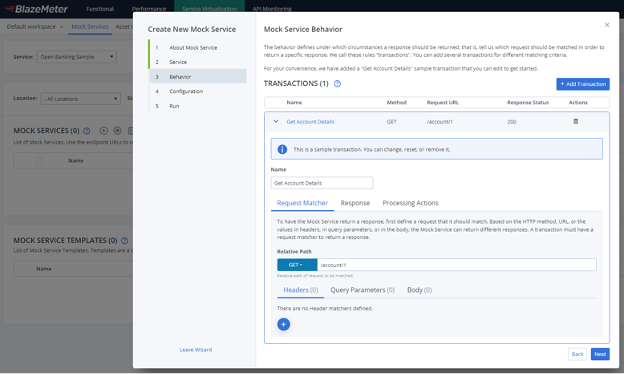Viewport: 624px width, 374px height.
Task: Switch to the Response tab
Action: click(x=355, y=203)
